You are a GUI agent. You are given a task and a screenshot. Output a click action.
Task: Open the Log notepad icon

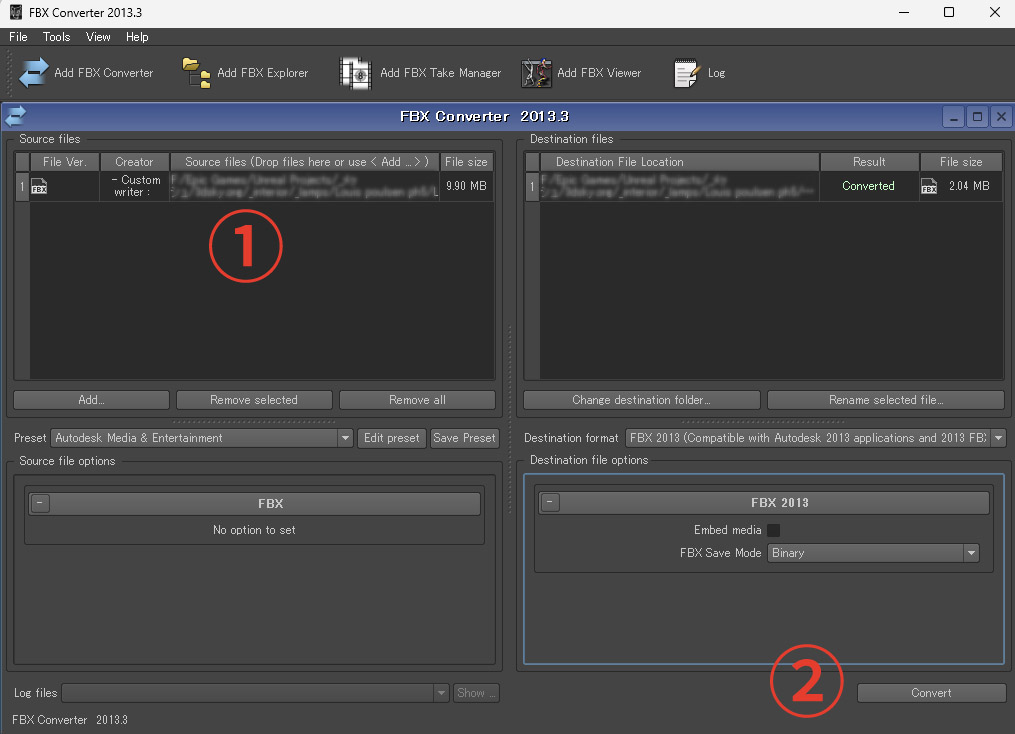tap(686, 73)
